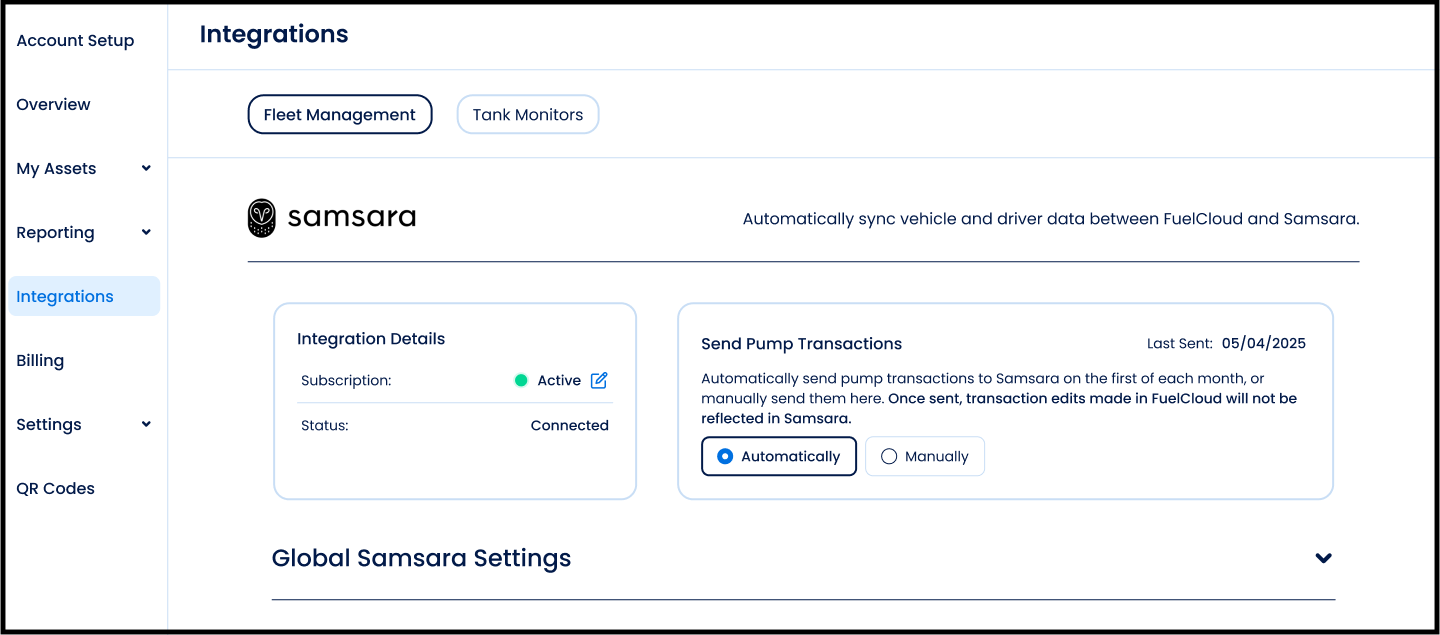Select the Fleet Management tab

click(339, 114)
